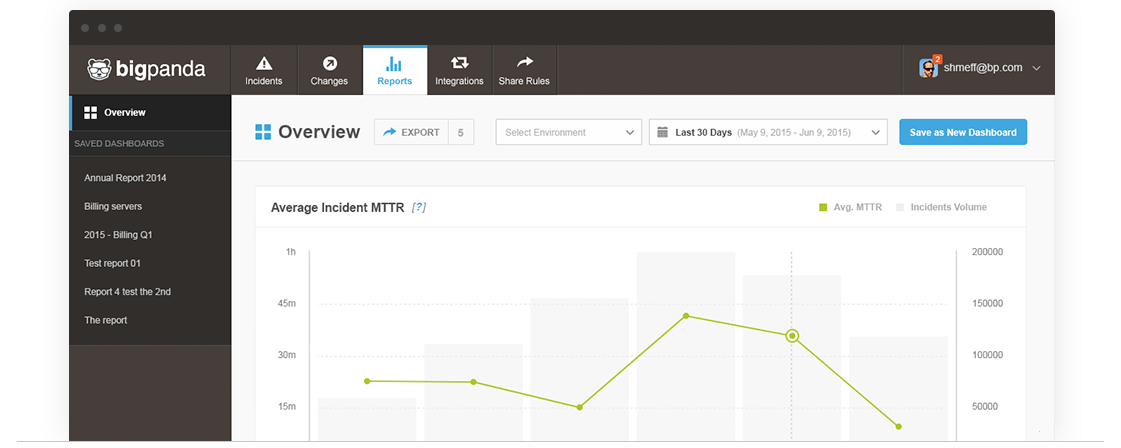Open Test report 01 dashboard
Screen dimensions: 1121x448
click(x=112, y=264)
